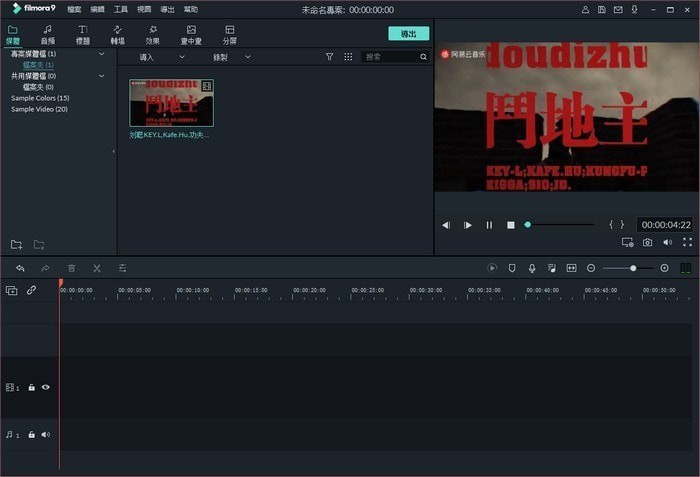
Task: Click the microphone voiceover icon
Action: click(x=532, y=268)
